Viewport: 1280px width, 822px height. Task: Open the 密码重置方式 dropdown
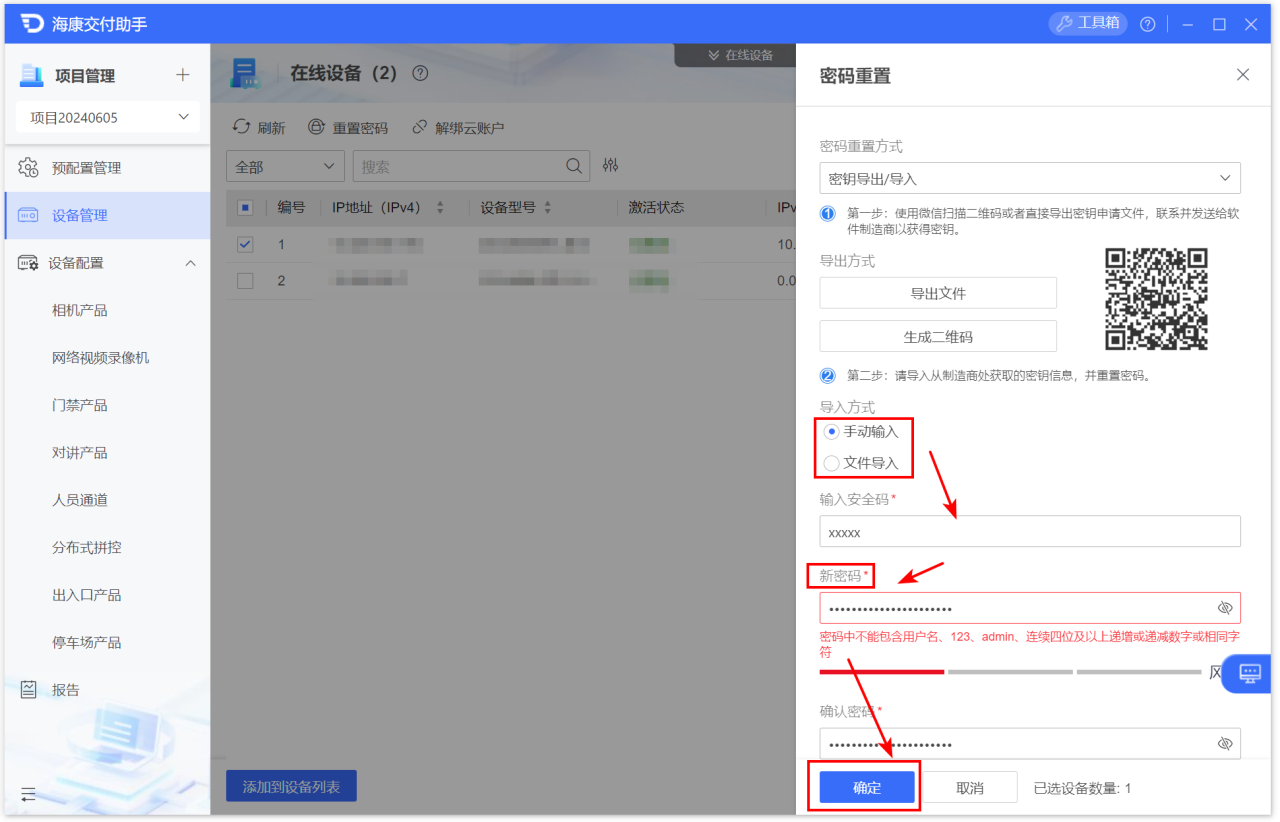click(x=1029, y=177)
